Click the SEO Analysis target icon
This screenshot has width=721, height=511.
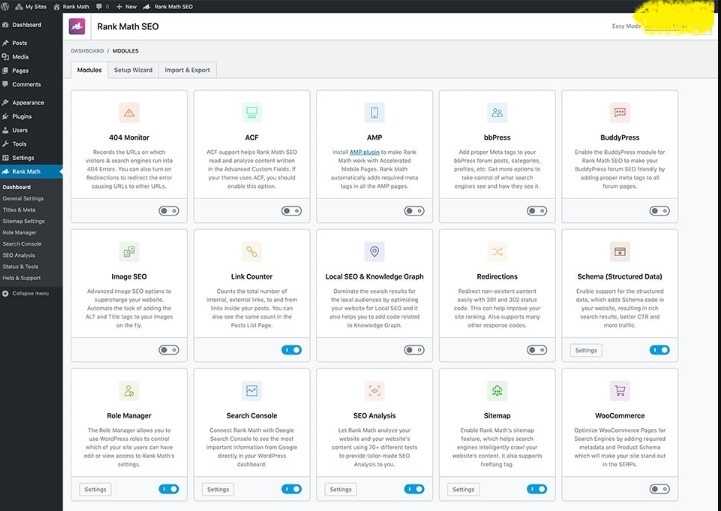374,391
